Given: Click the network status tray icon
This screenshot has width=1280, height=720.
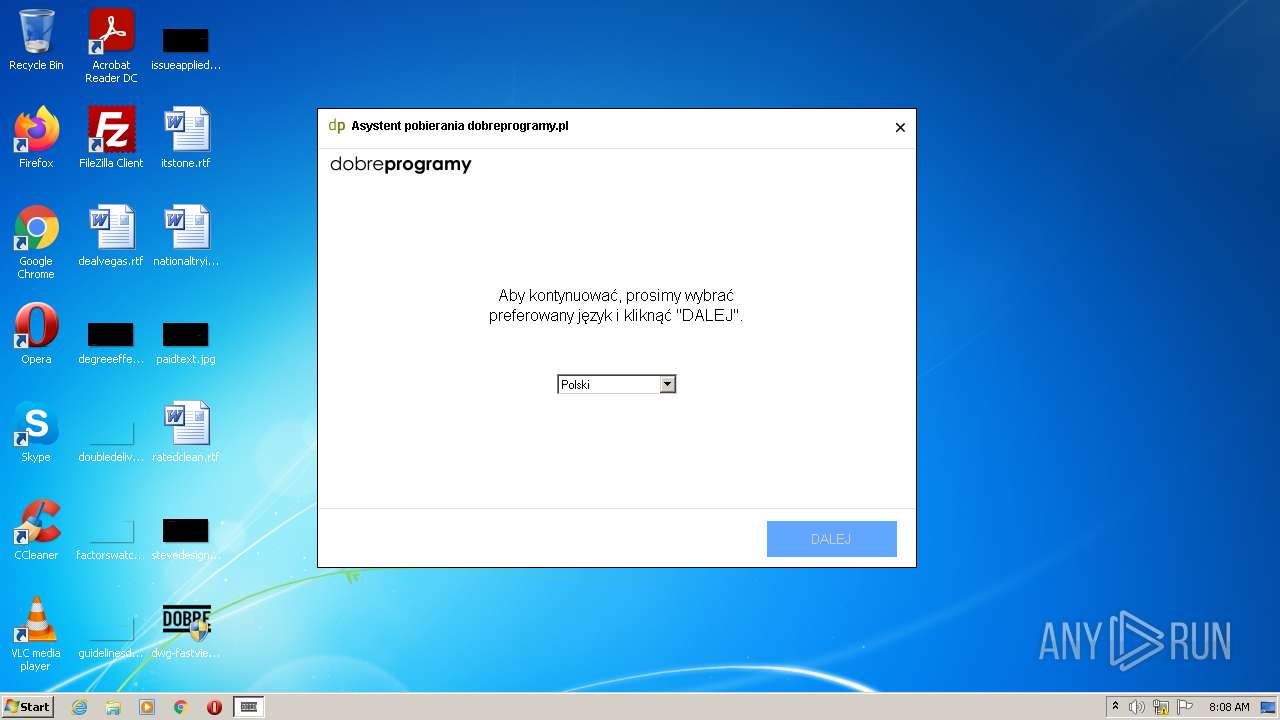Looking at the screenshot, I should (x=1161, y=707).
